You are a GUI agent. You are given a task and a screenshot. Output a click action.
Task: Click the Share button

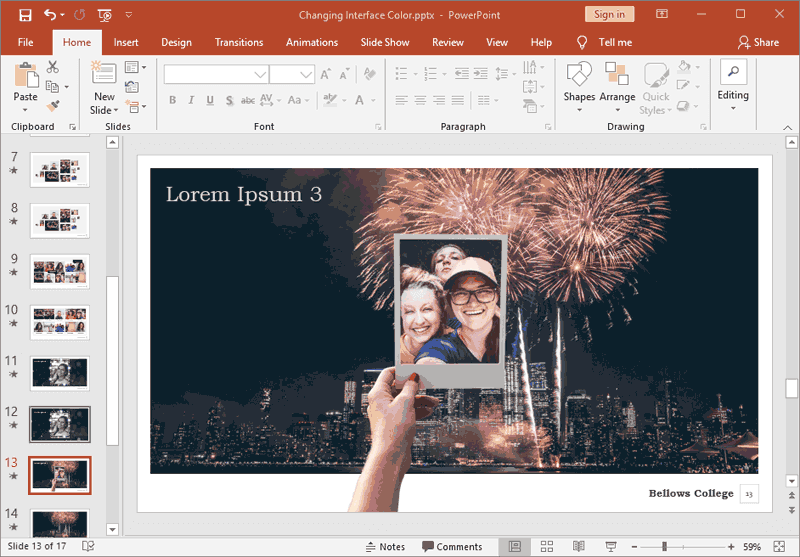pyautogui.click(x=758, y=42)
